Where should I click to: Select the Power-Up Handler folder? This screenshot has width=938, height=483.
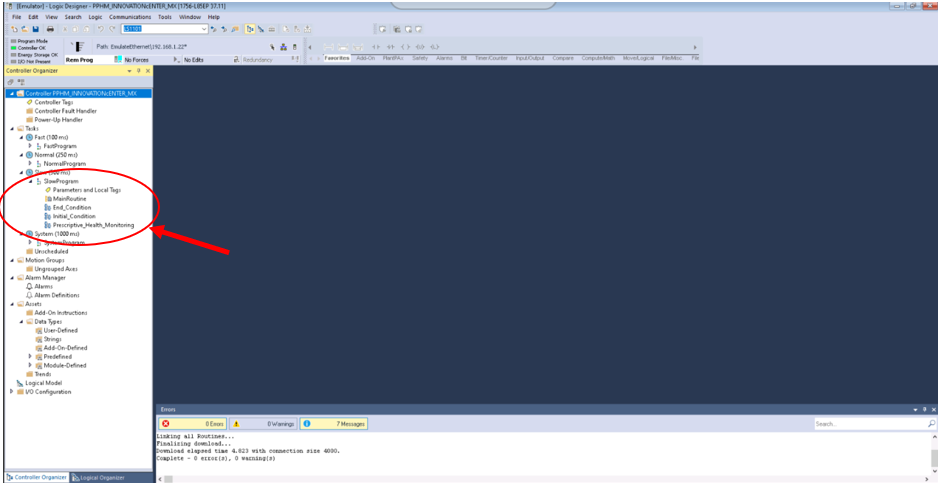point(59,120)
